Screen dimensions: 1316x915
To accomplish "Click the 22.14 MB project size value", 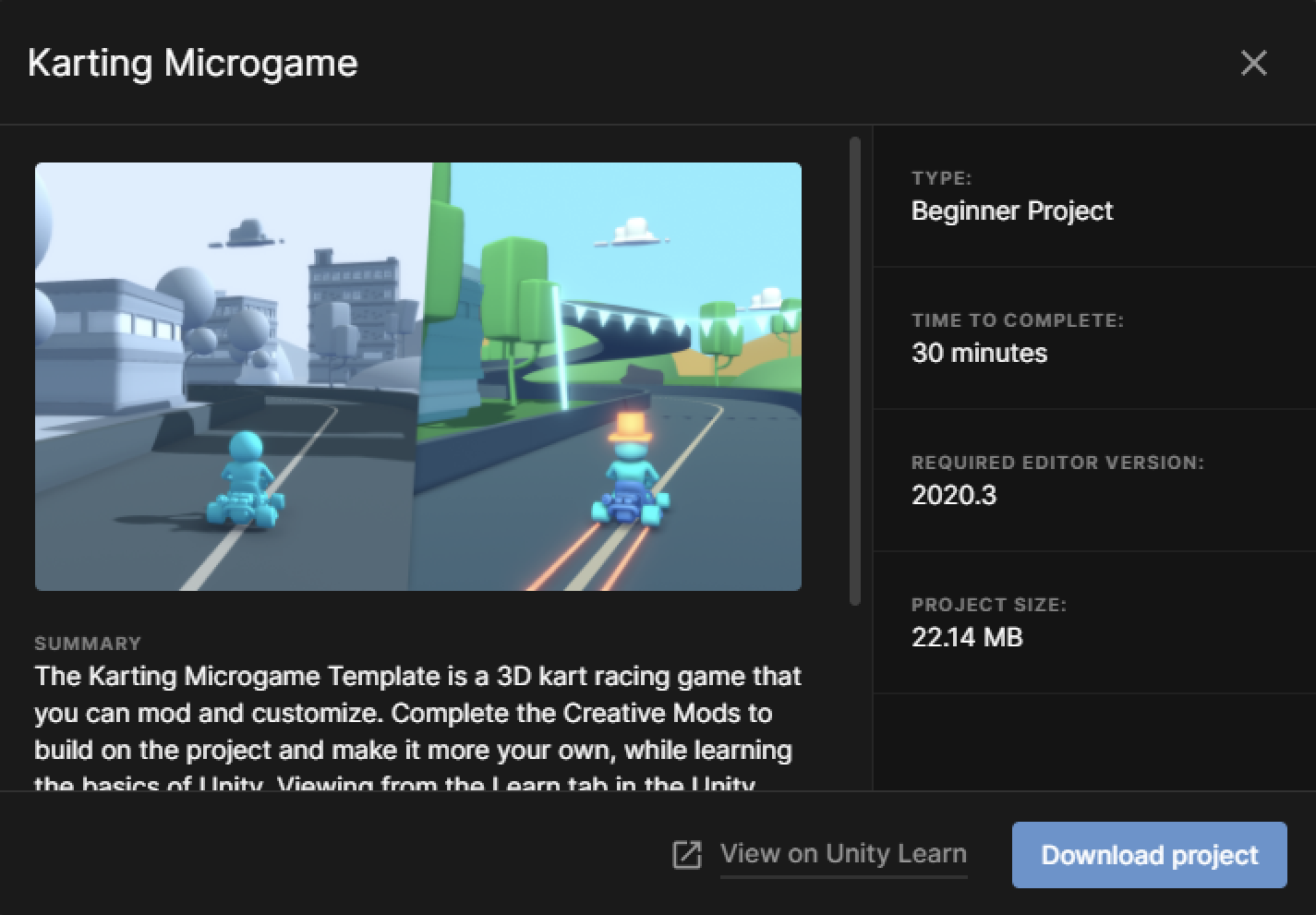I will pos(967,637).
